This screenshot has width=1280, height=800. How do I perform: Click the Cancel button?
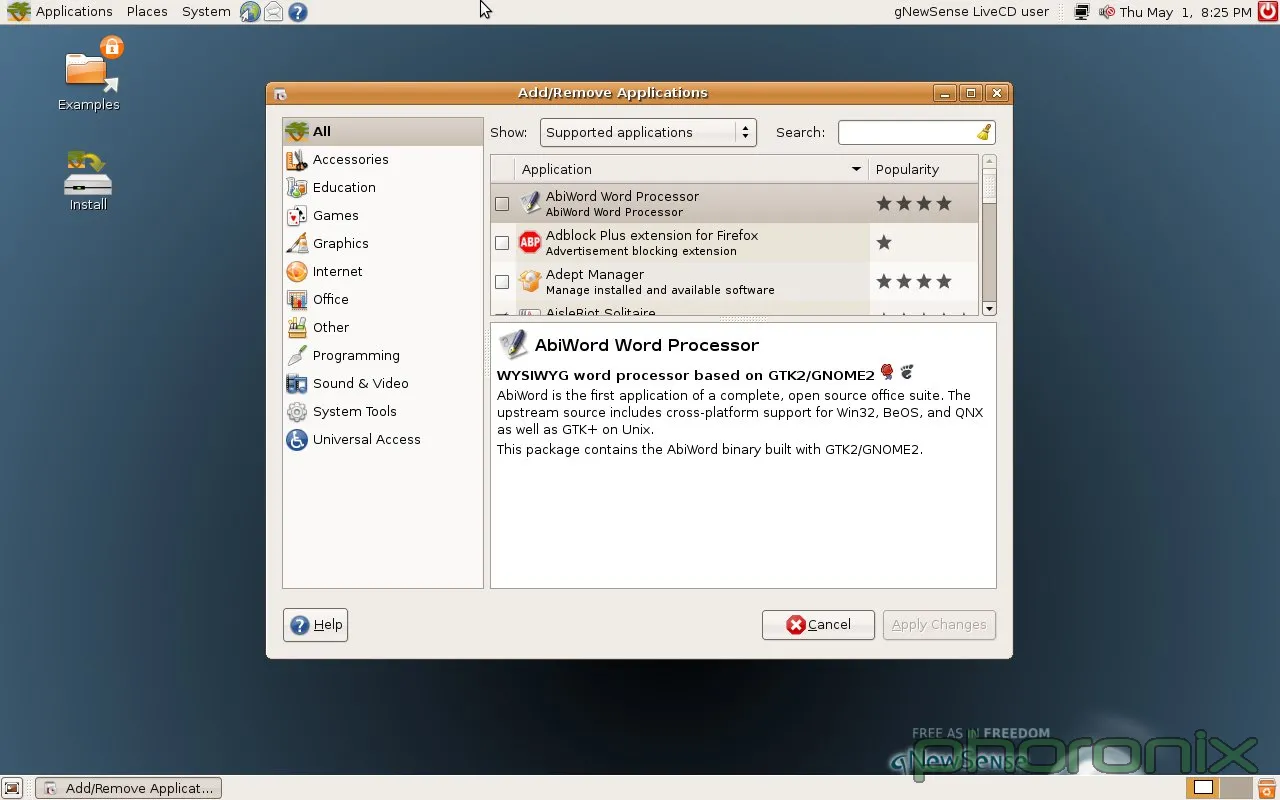(818, 625)
